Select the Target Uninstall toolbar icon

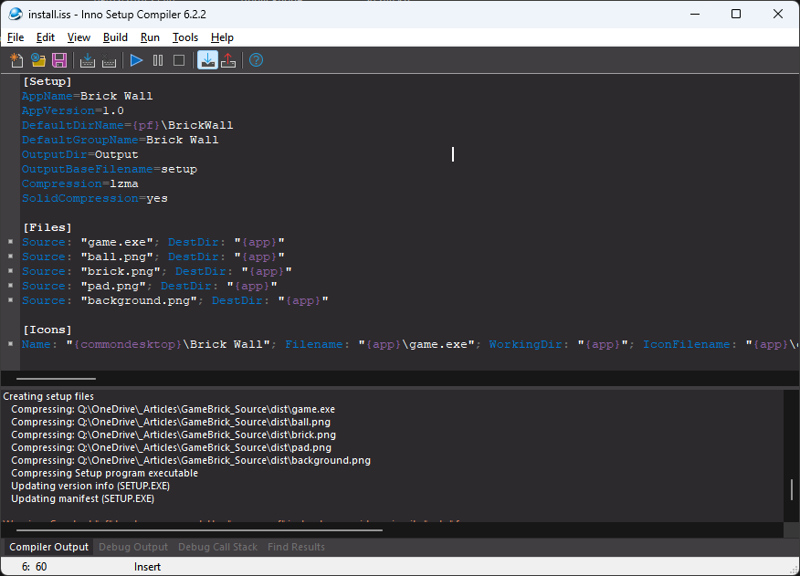coord(228,61)
